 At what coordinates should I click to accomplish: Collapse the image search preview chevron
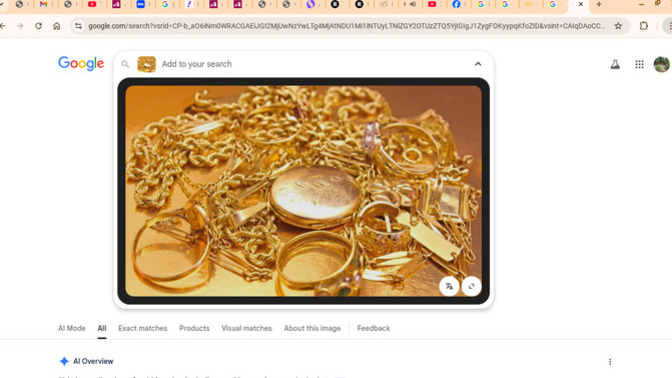point(478,64)
